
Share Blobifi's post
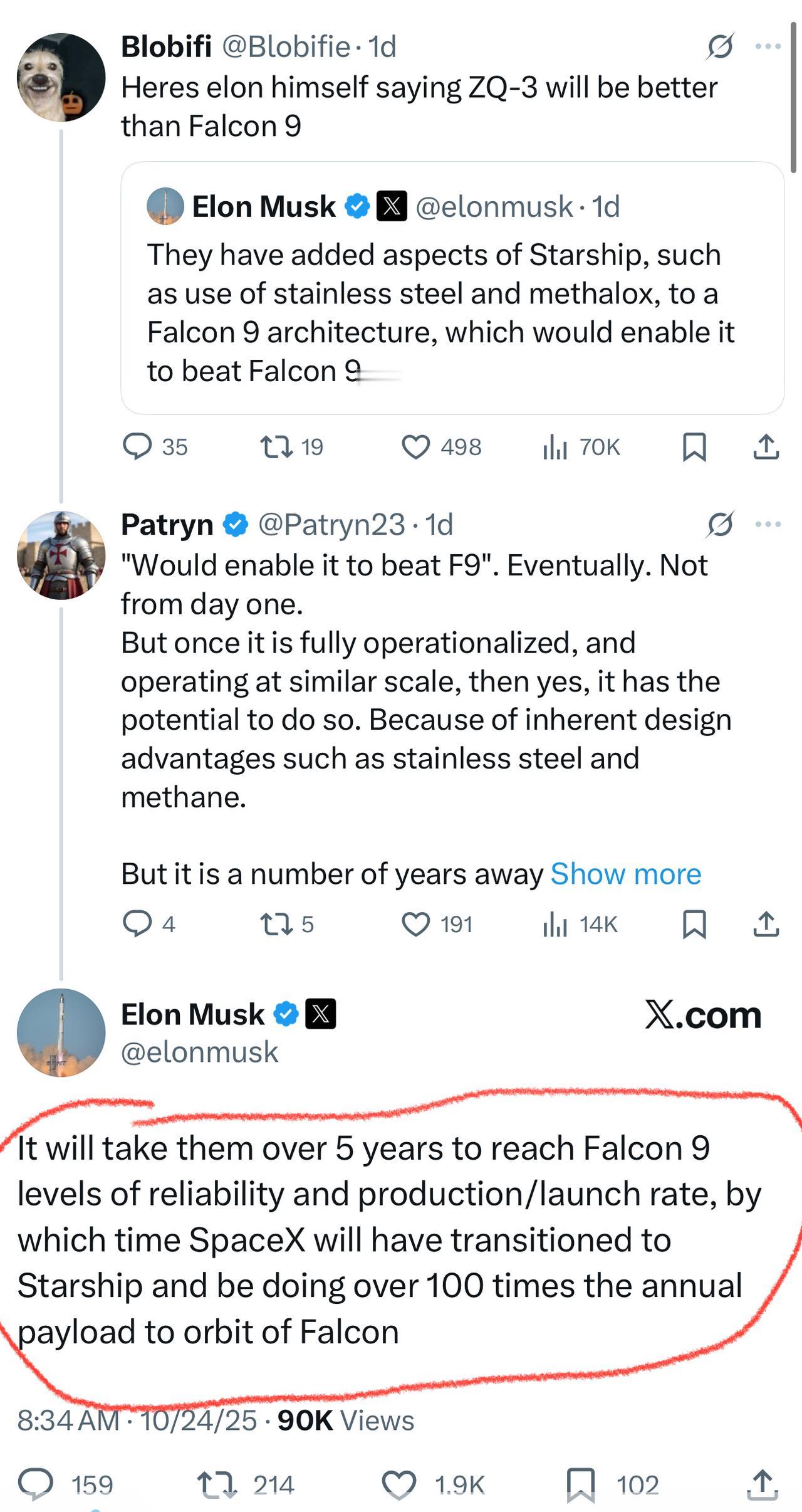click(765, 447)
